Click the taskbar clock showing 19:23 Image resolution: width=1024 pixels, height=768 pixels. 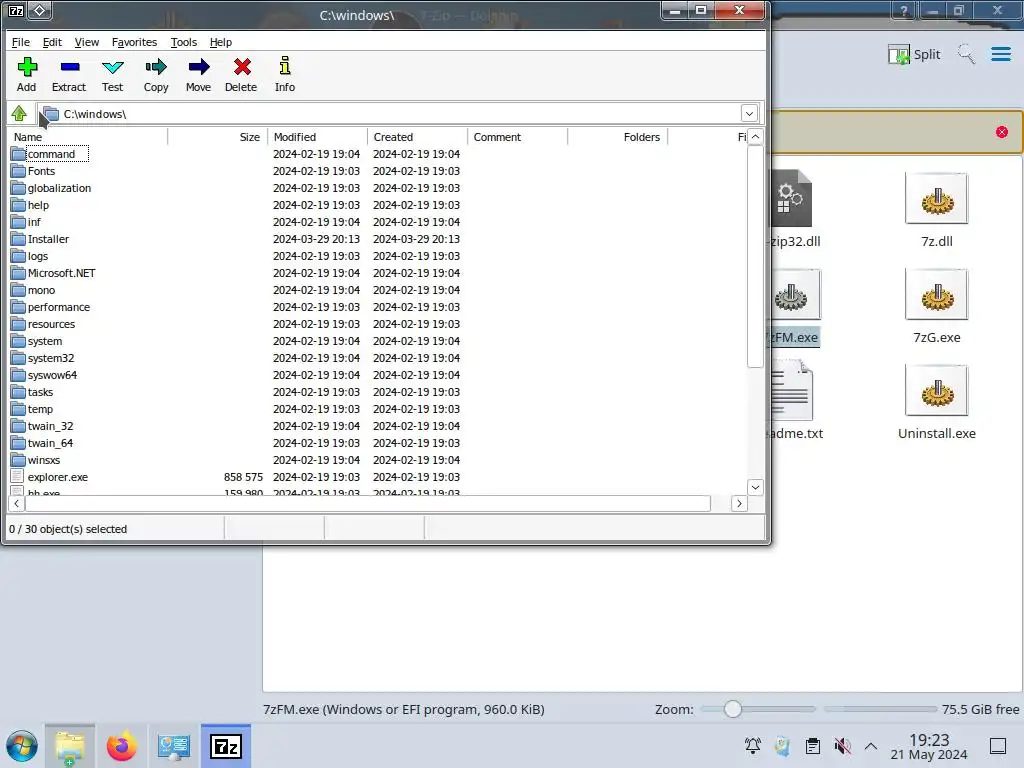929,746
